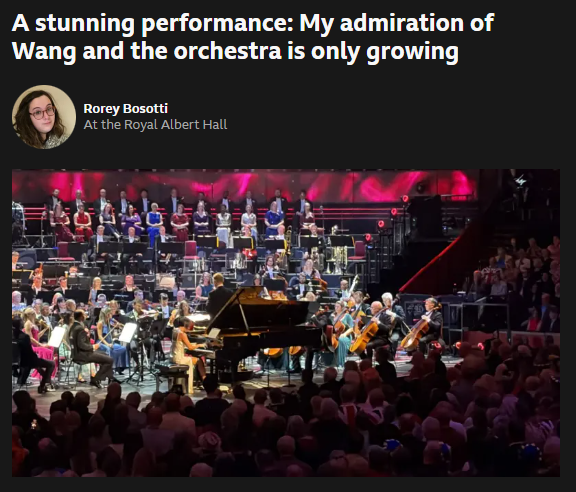The width and height of the screenshot is (576, 492).
Task: Click the conductor standing behind the piano
Action: tap(219, 296)
